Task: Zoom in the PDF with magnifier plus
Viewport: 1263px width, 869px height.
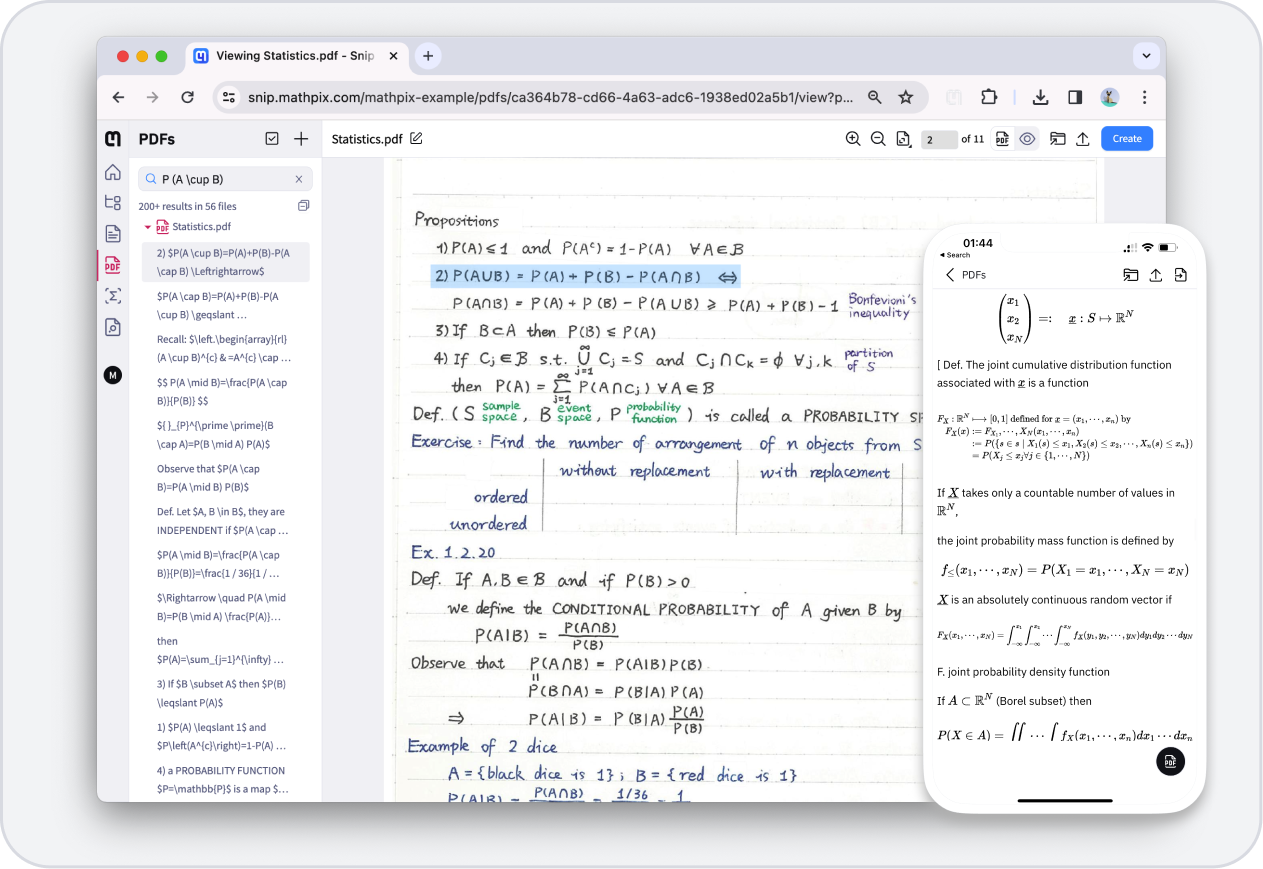Action: 853,139
